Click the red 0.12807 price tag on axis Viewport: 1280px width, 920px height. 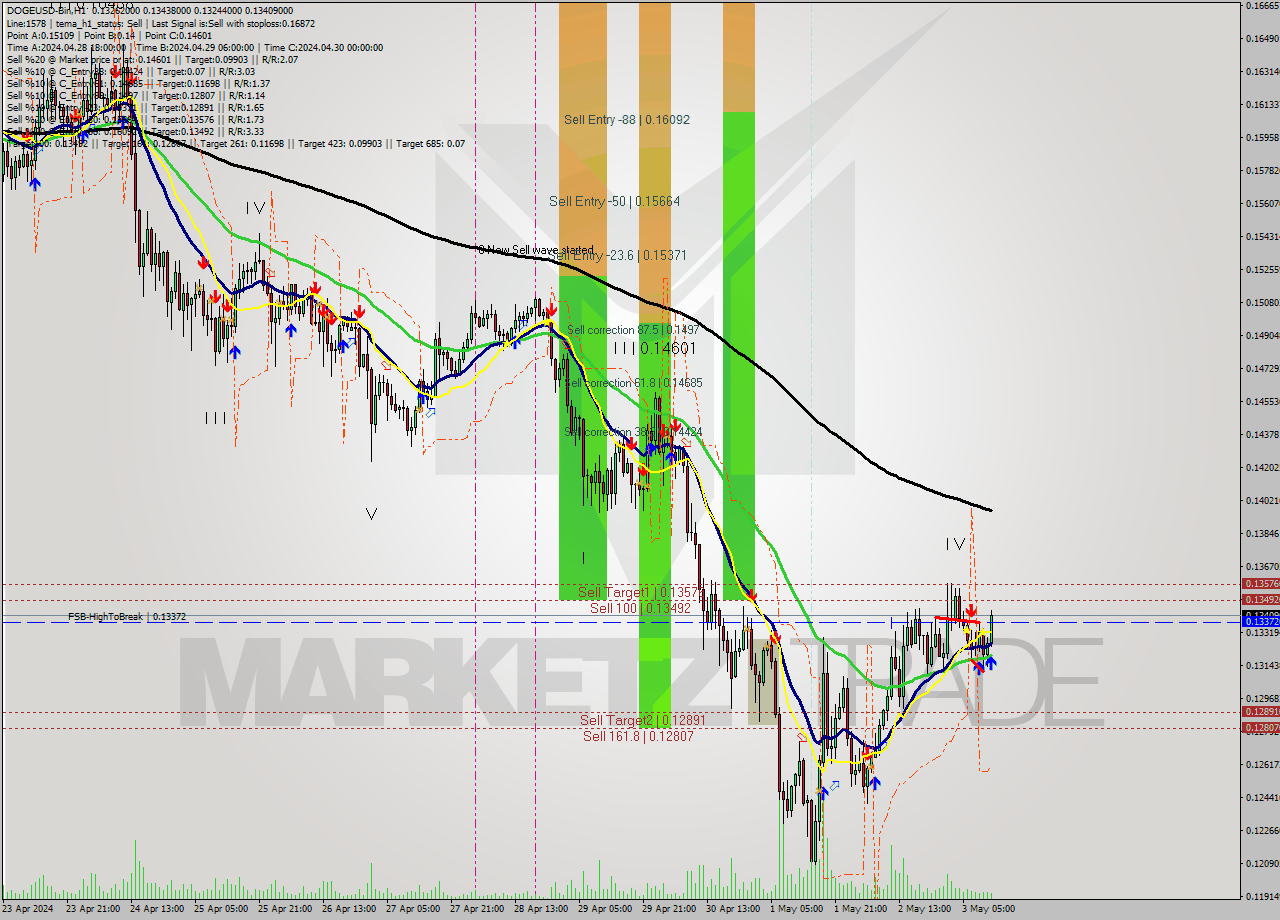point(1260,728)
